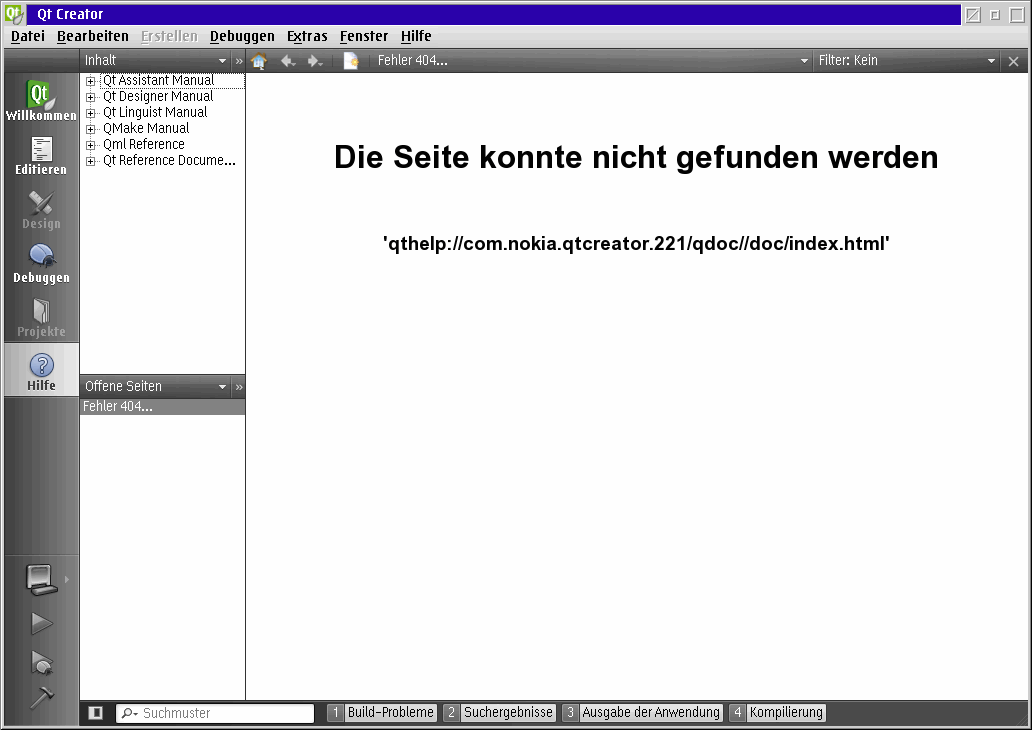Expand the Qt Designer Manual node

pos(91,97)
